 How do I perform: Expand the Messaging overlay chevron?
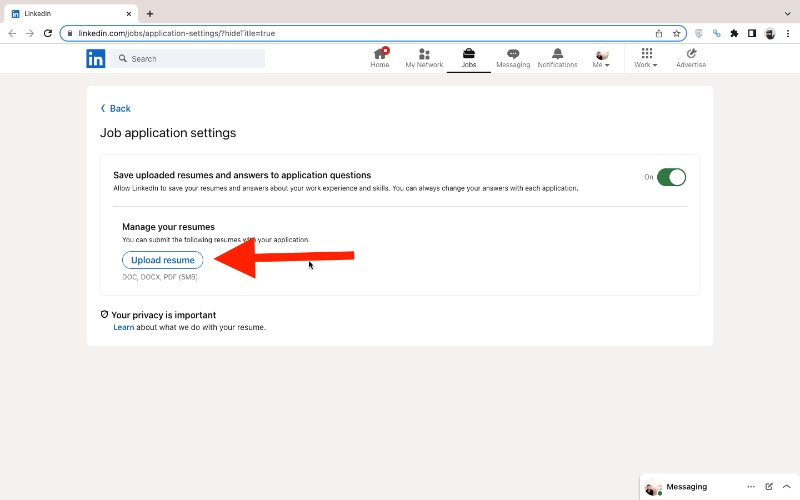click(787, 487)
